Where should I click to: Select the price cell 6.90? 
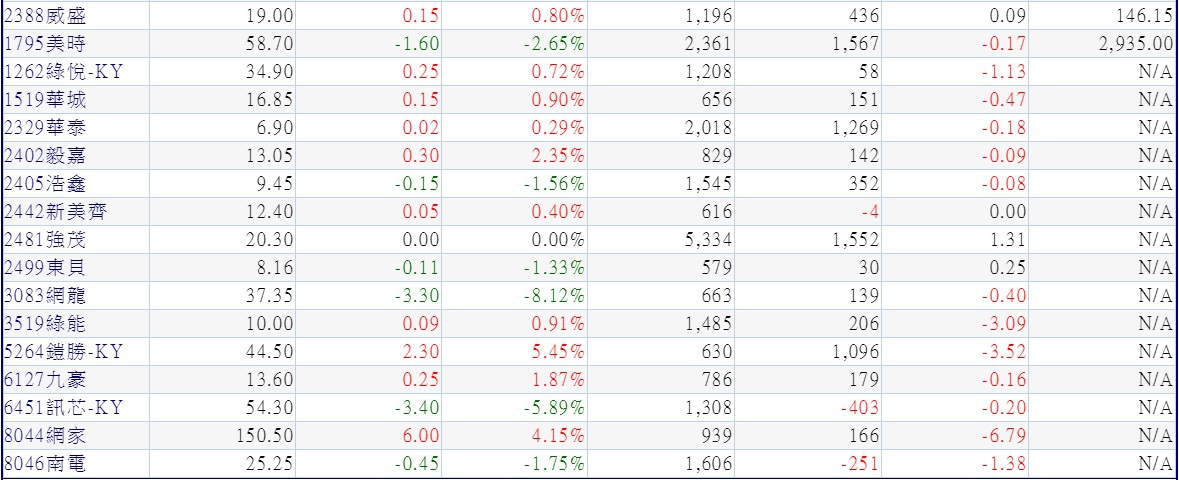[x=274, y=128]
